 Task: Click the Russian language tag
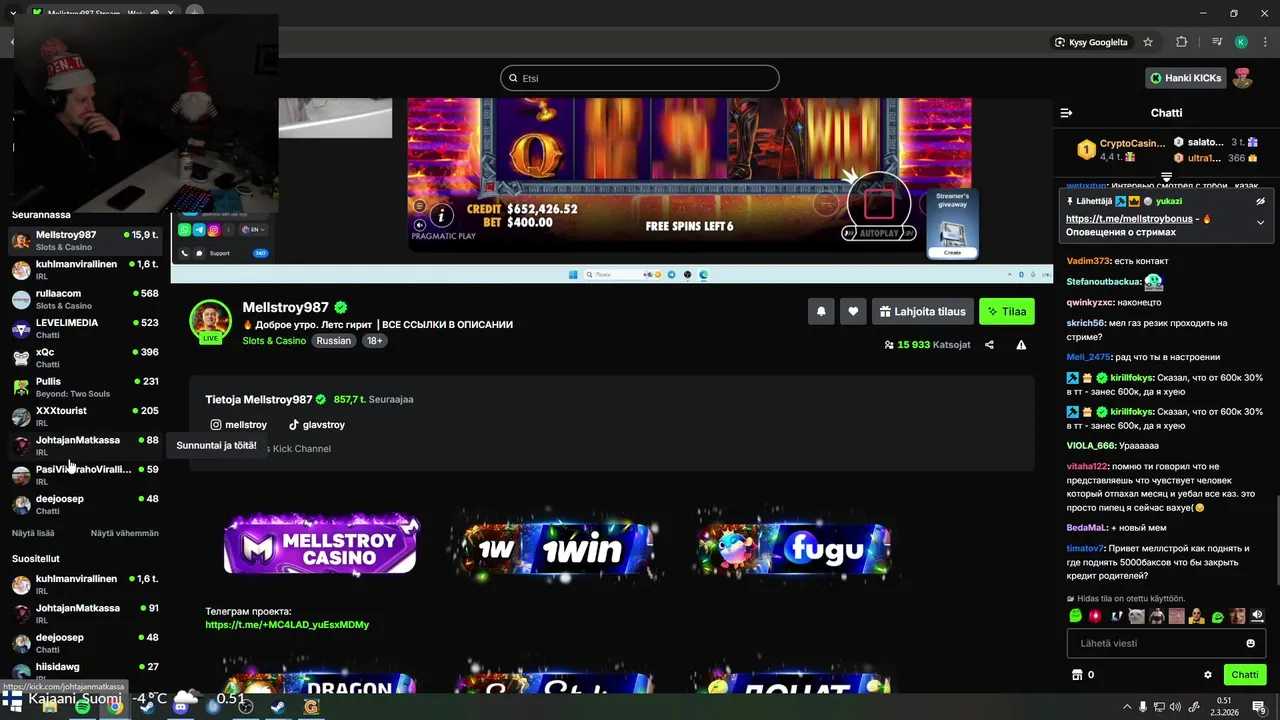[334, 341]
